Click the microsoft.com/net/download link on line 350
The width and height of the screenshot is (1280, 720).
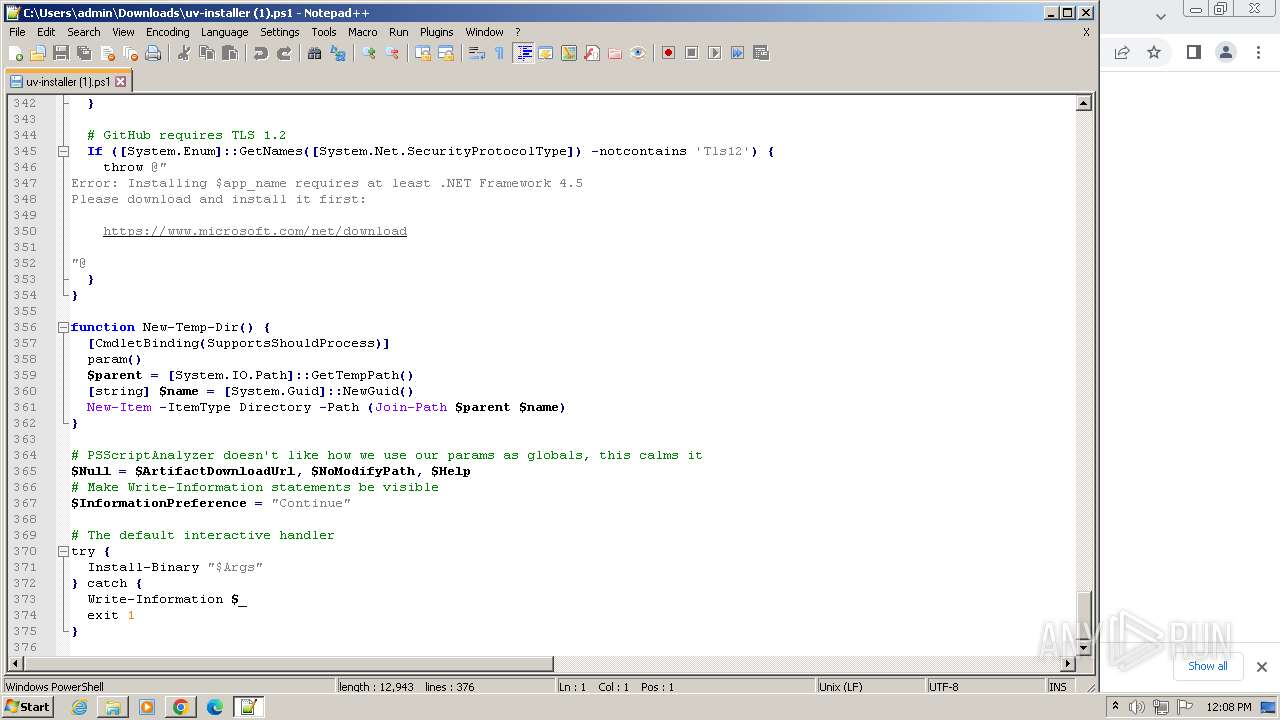[x=255, y=231]
